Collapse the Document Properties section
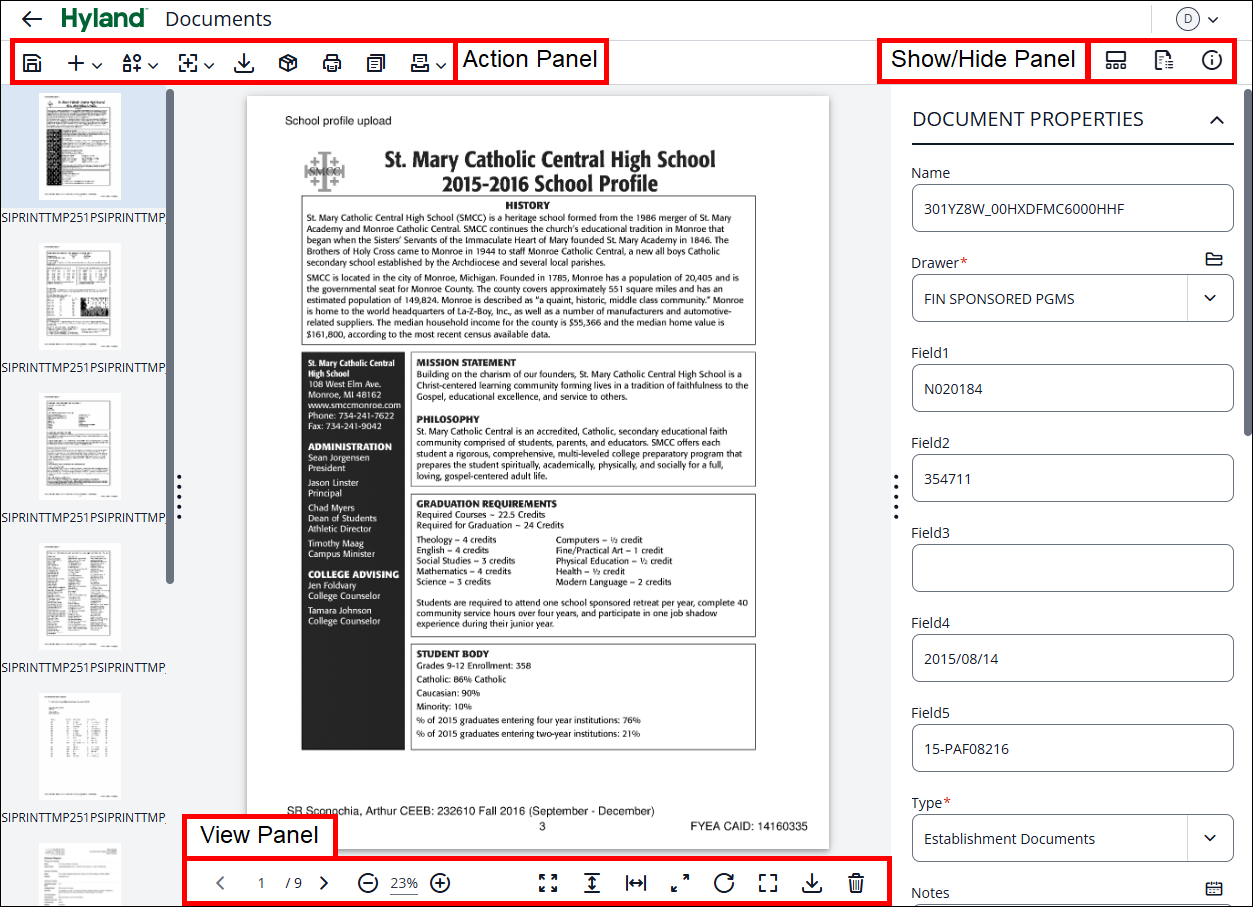Viewport: 1253px width, 907px height. pos(1217,120)
